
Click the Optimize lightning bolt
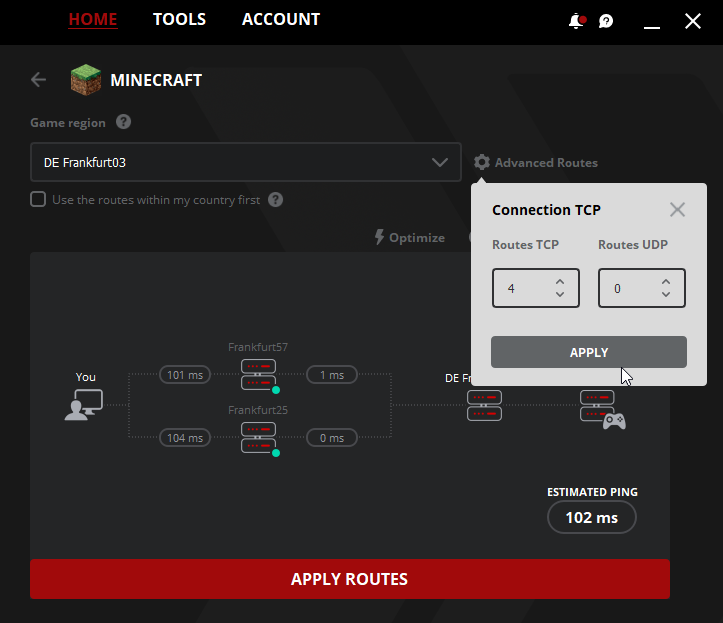[x=379, y=237]
